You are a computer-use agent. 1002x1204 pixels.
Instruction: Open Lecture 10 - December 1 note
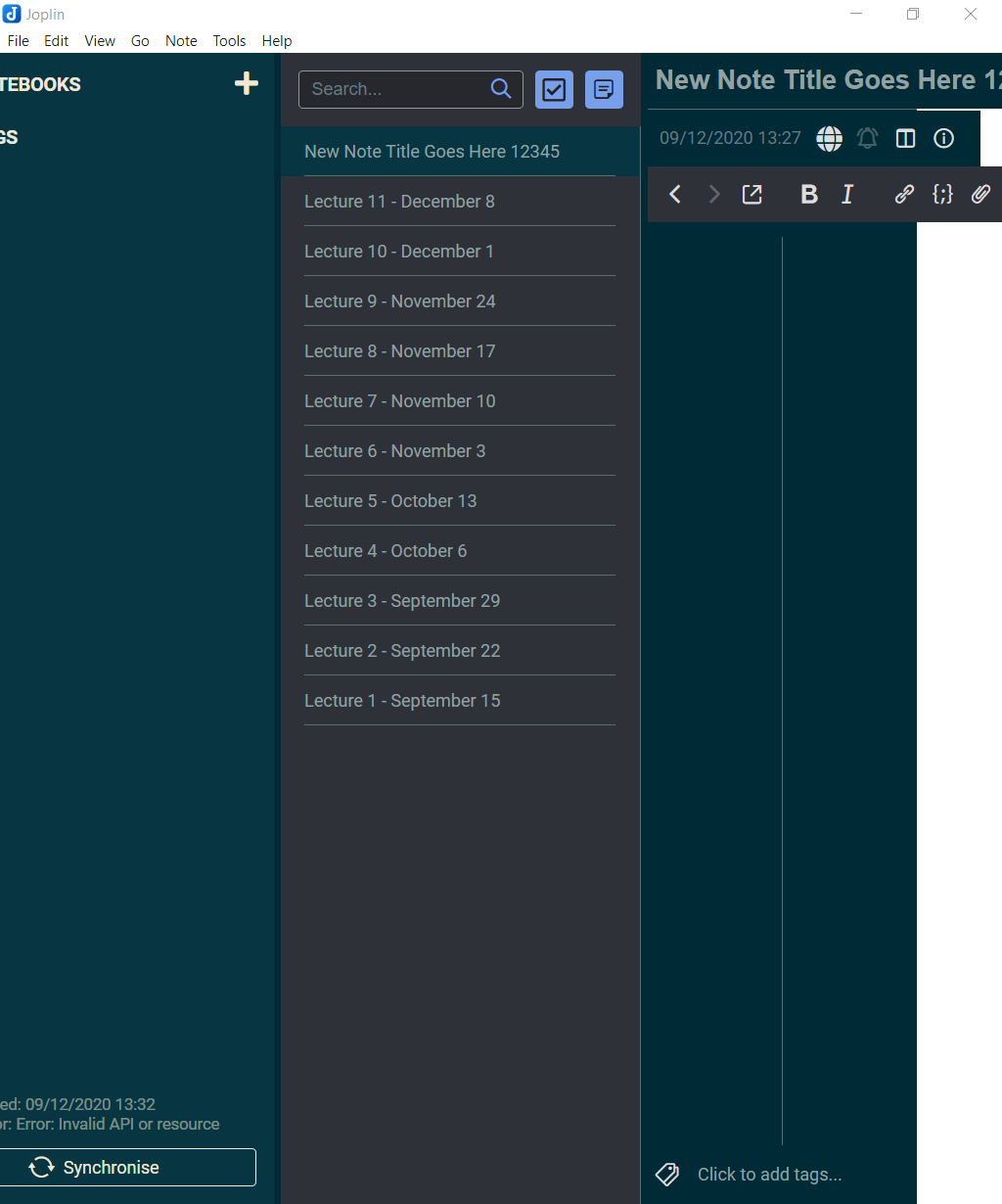tap(460, 252)
